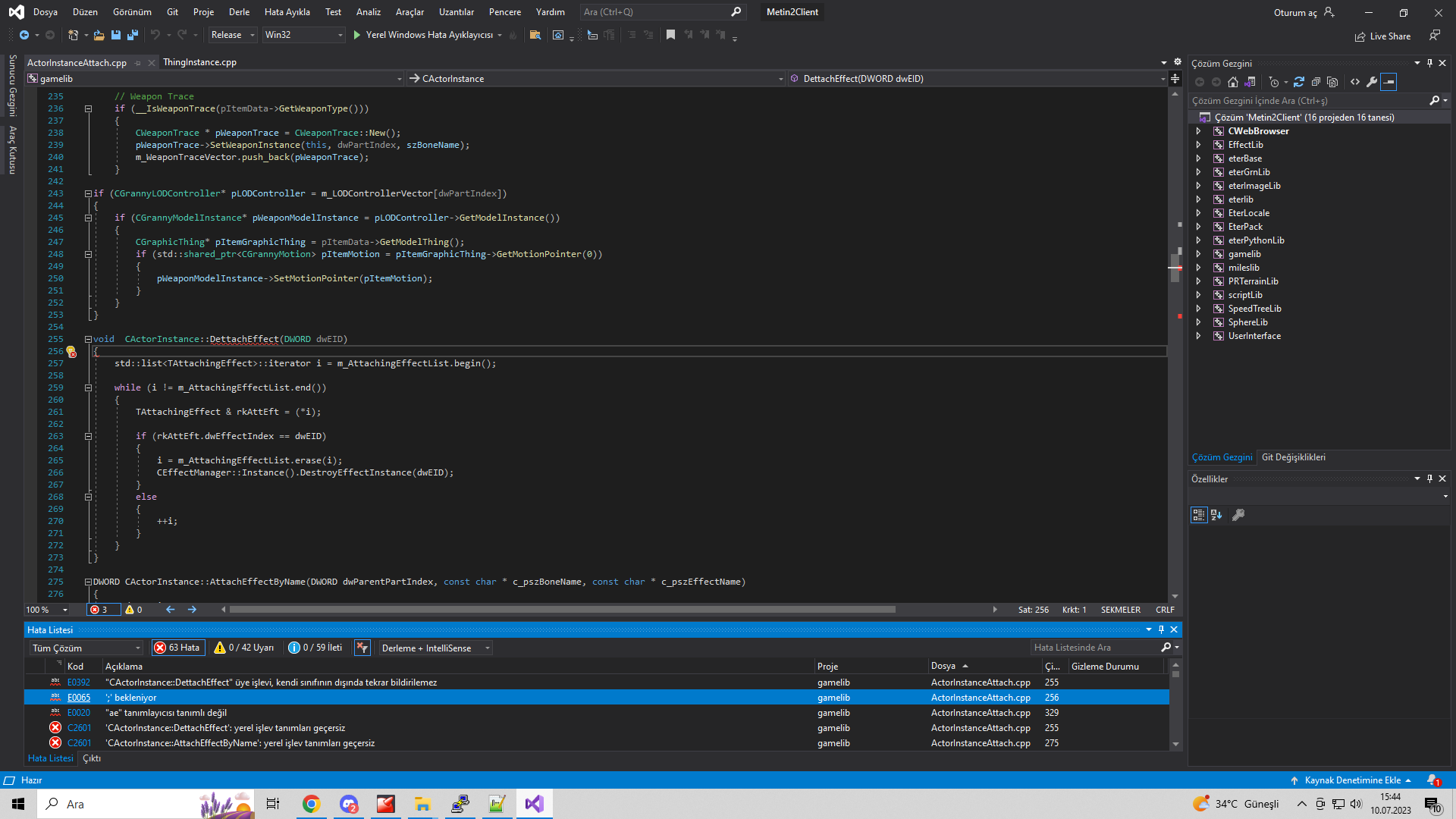The width and height of the screenshot is (1456, 819).
Task: Expand the gamelib project node
Action: tap(1198, 254)
